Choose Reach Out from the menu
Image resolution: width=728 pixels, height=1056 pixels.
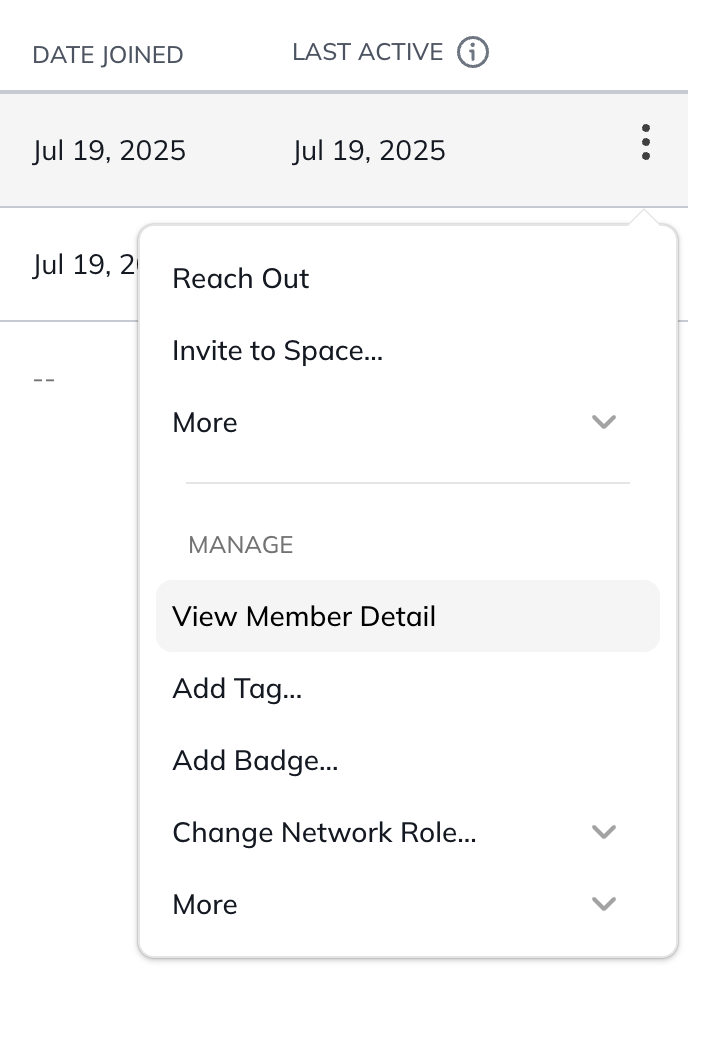[x=407, y=278]
